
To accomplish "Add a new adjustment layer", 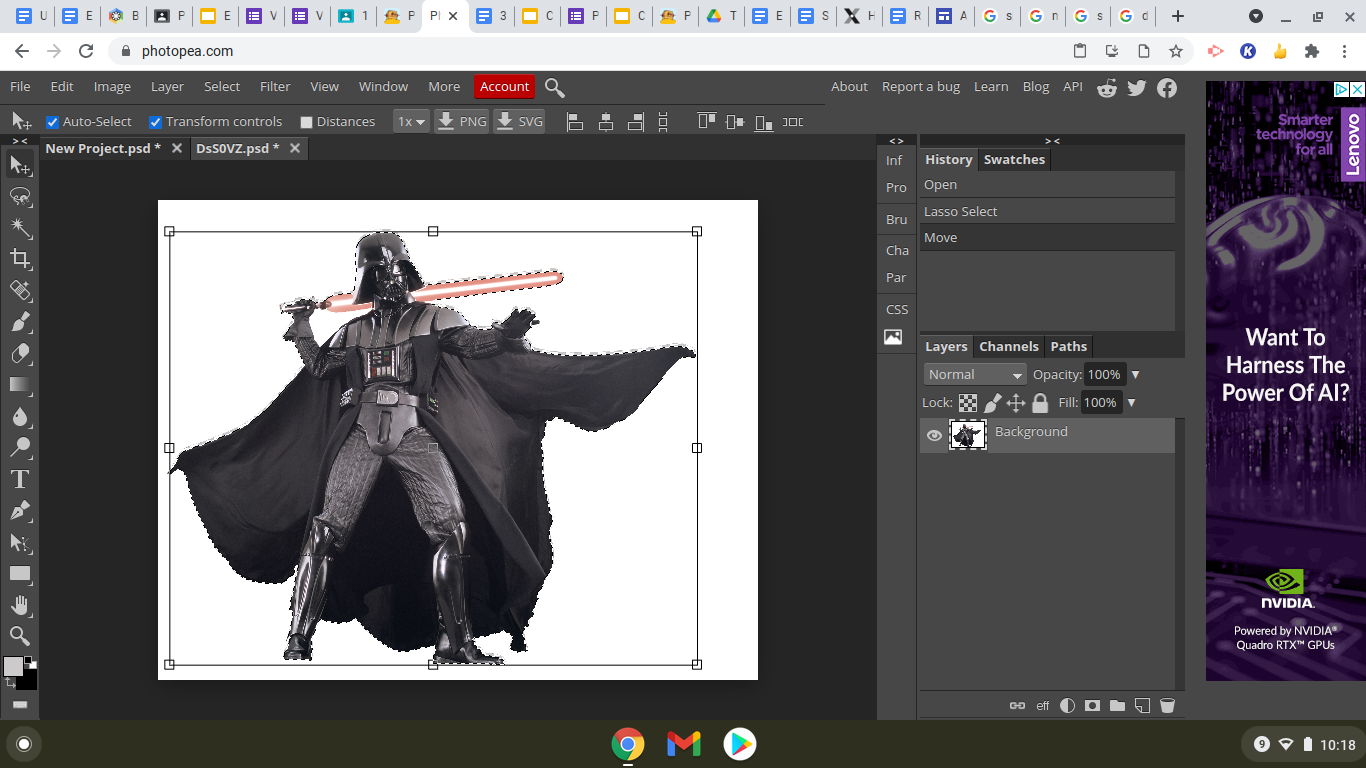I will click(x=1067, y=705).
